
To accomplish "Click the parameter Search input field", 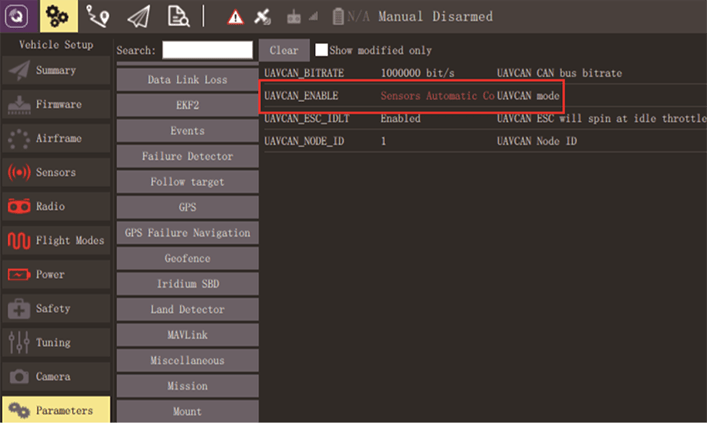I will pos(207,50).
